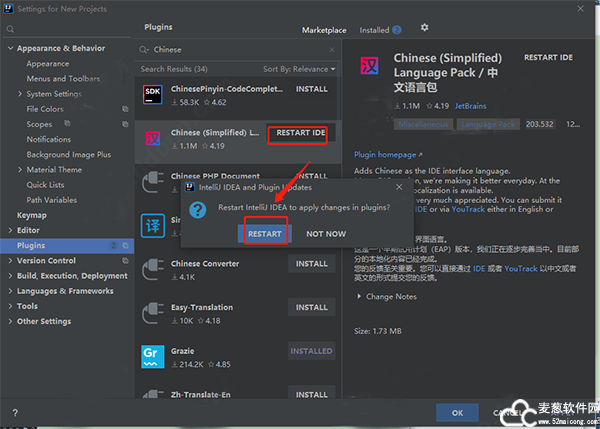
Task: Click the Grazie plugin icon
Action: point(154,356)
